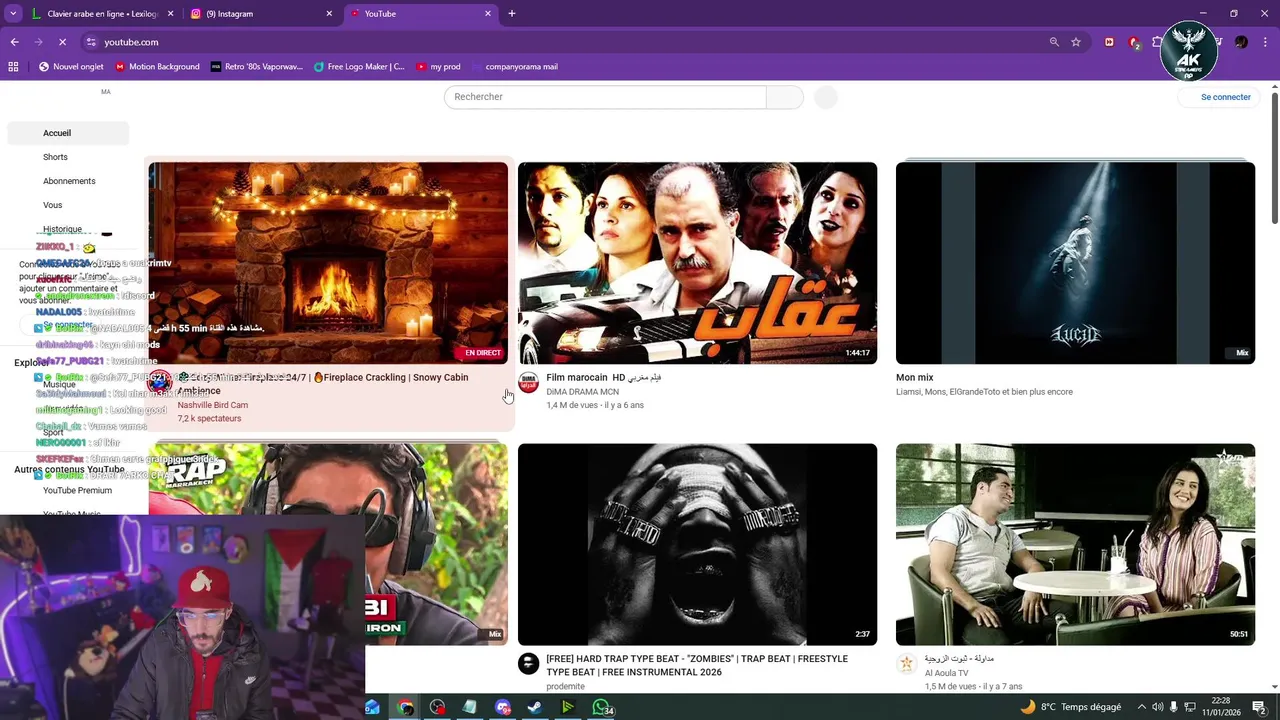Open the Film marocain HD thumbnail
The width and height of the screenshot is (1280, 720).
697,263
